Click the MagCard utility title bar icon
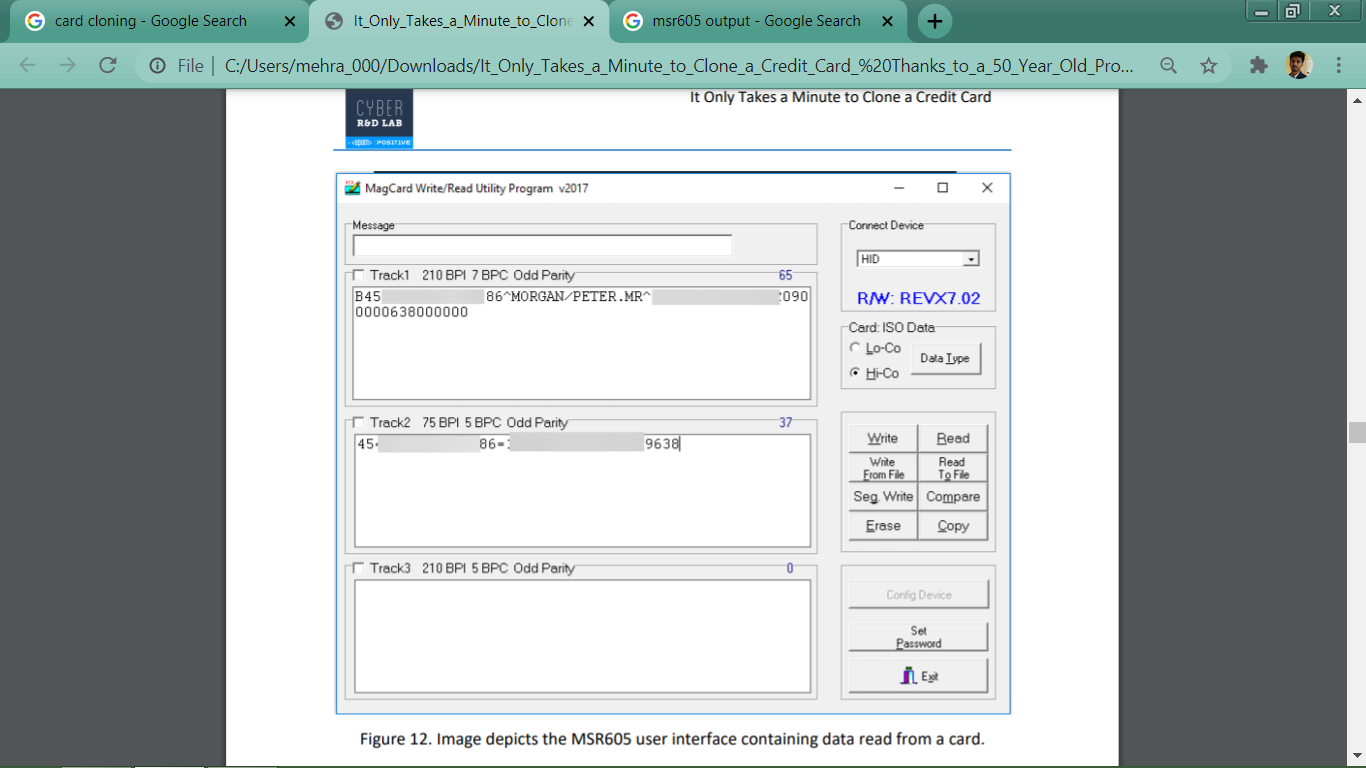 pyautogui.click(x=352, y=188)
